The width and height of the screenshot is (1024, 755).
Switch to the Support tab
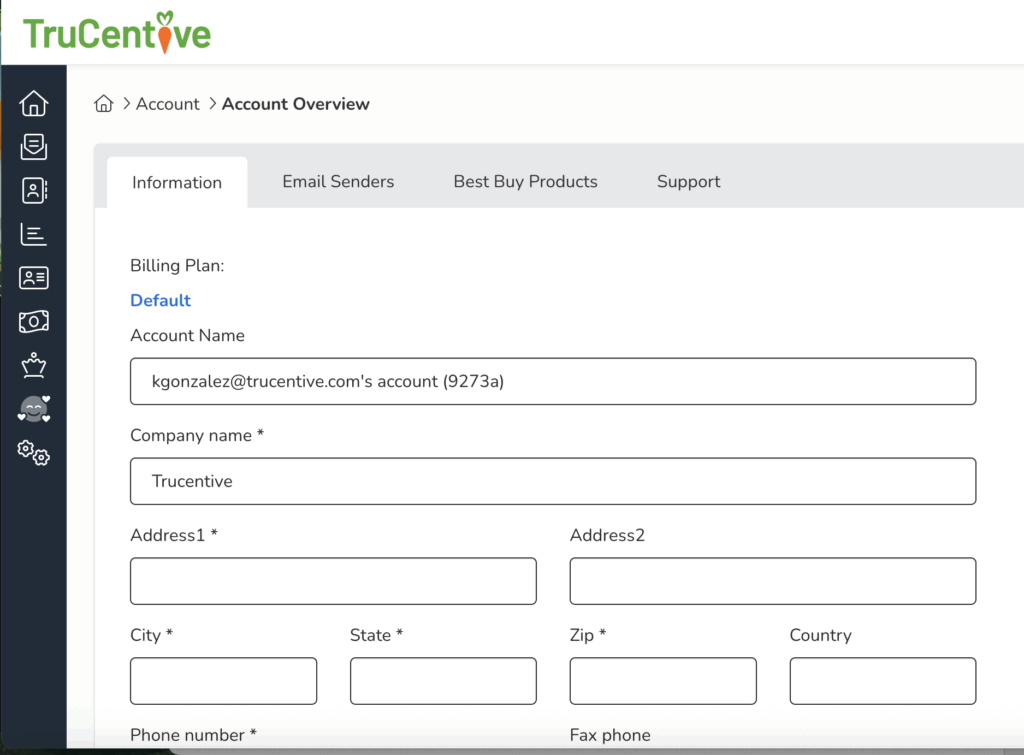[688, 181]
